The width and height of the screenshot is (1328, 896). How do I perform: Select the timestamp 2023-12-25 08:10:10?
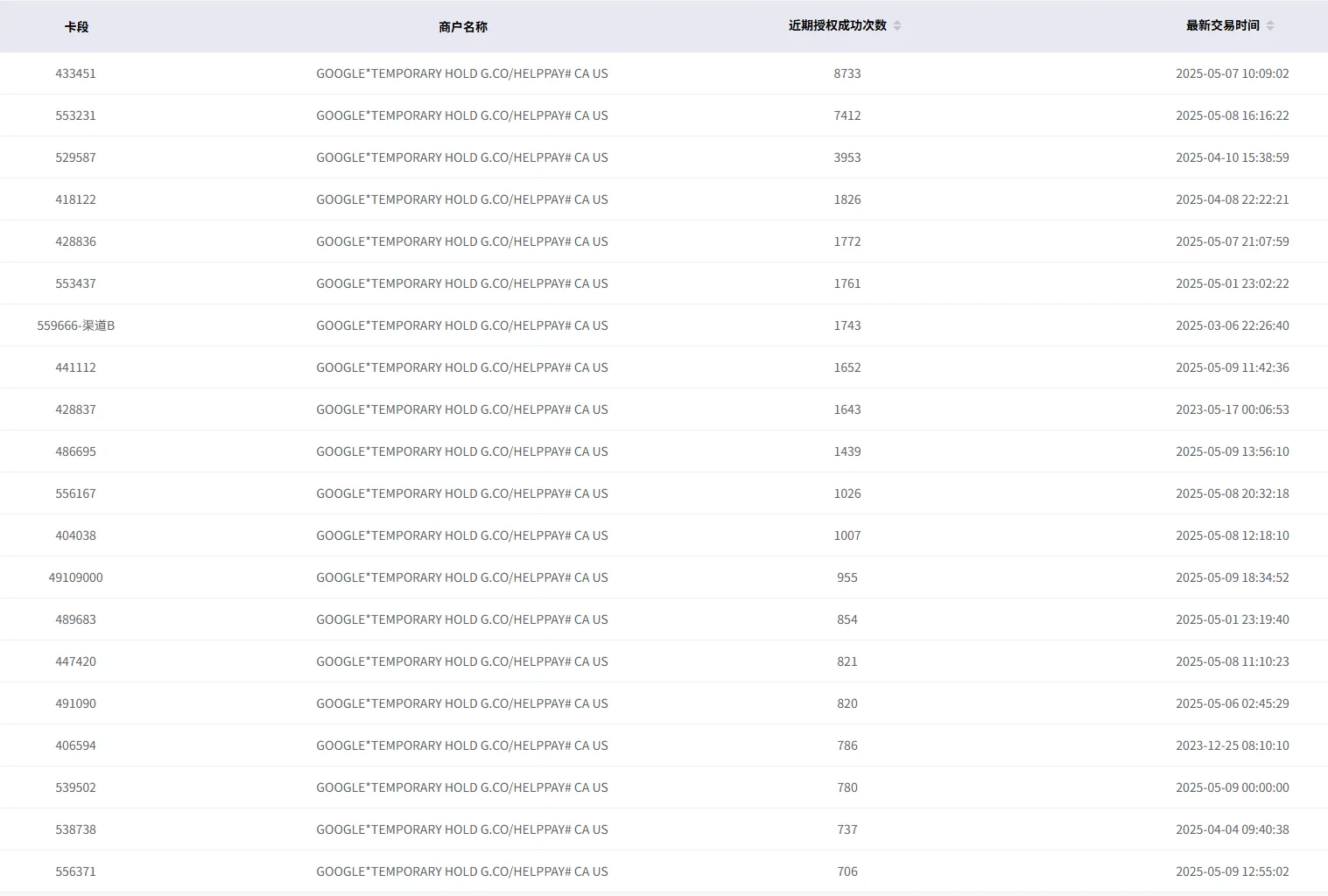tap(1232, 745)
